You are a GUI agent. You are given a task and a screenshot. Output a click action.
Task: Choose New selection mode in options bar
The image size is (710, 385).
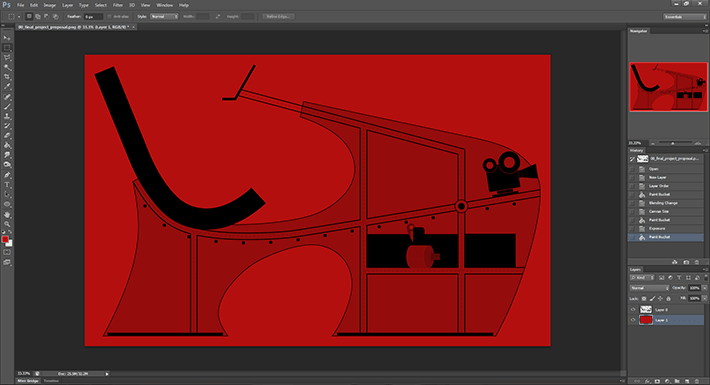[x=29, y=16]
